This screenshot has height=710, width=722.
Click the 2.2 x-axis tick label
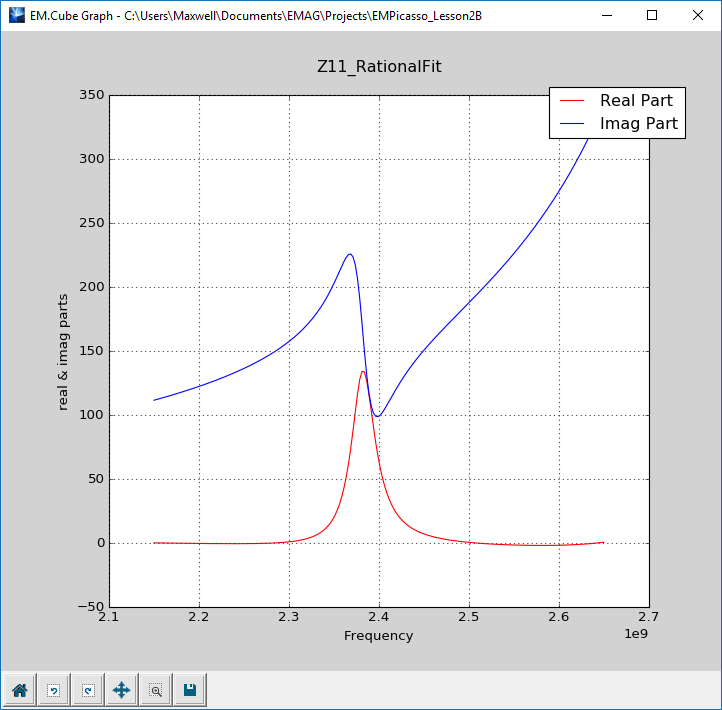point(198,617)
